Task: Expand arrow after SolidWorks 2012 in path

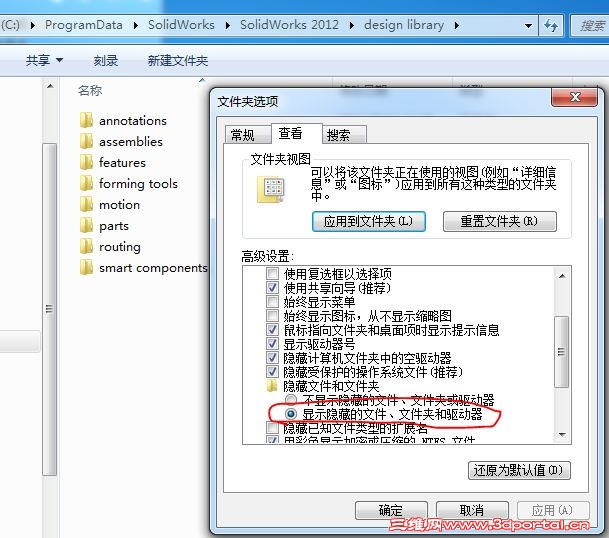Action: tap(351, 26)
